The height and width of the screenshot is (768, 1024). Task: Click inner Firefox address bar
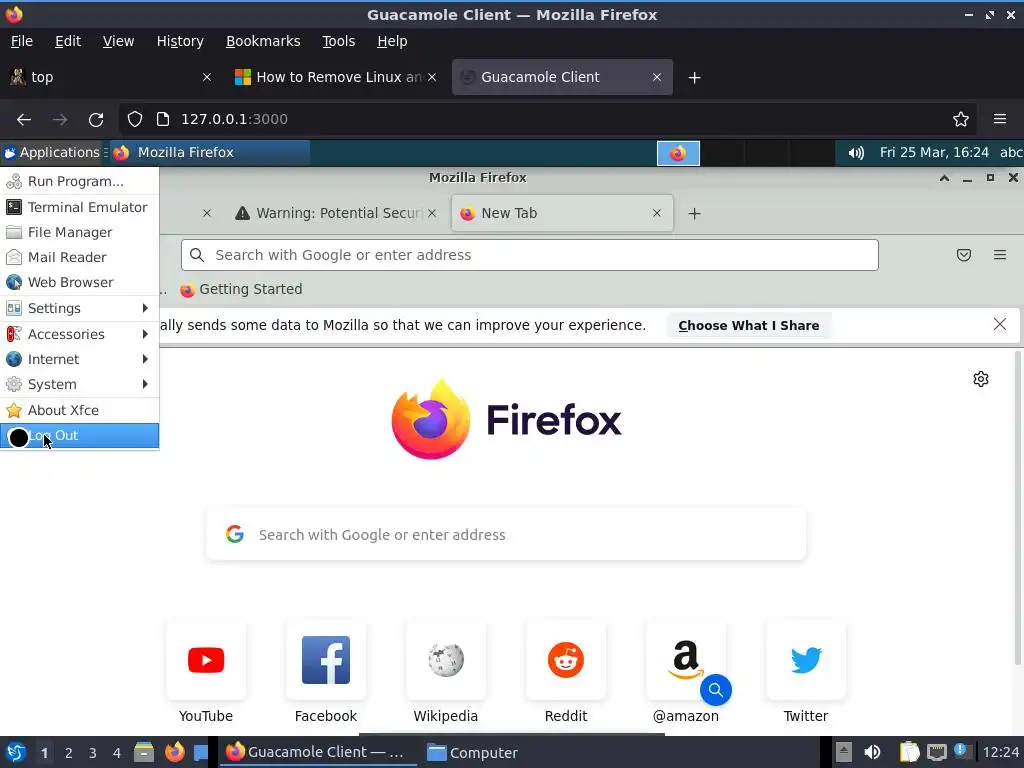click(530, 255)
